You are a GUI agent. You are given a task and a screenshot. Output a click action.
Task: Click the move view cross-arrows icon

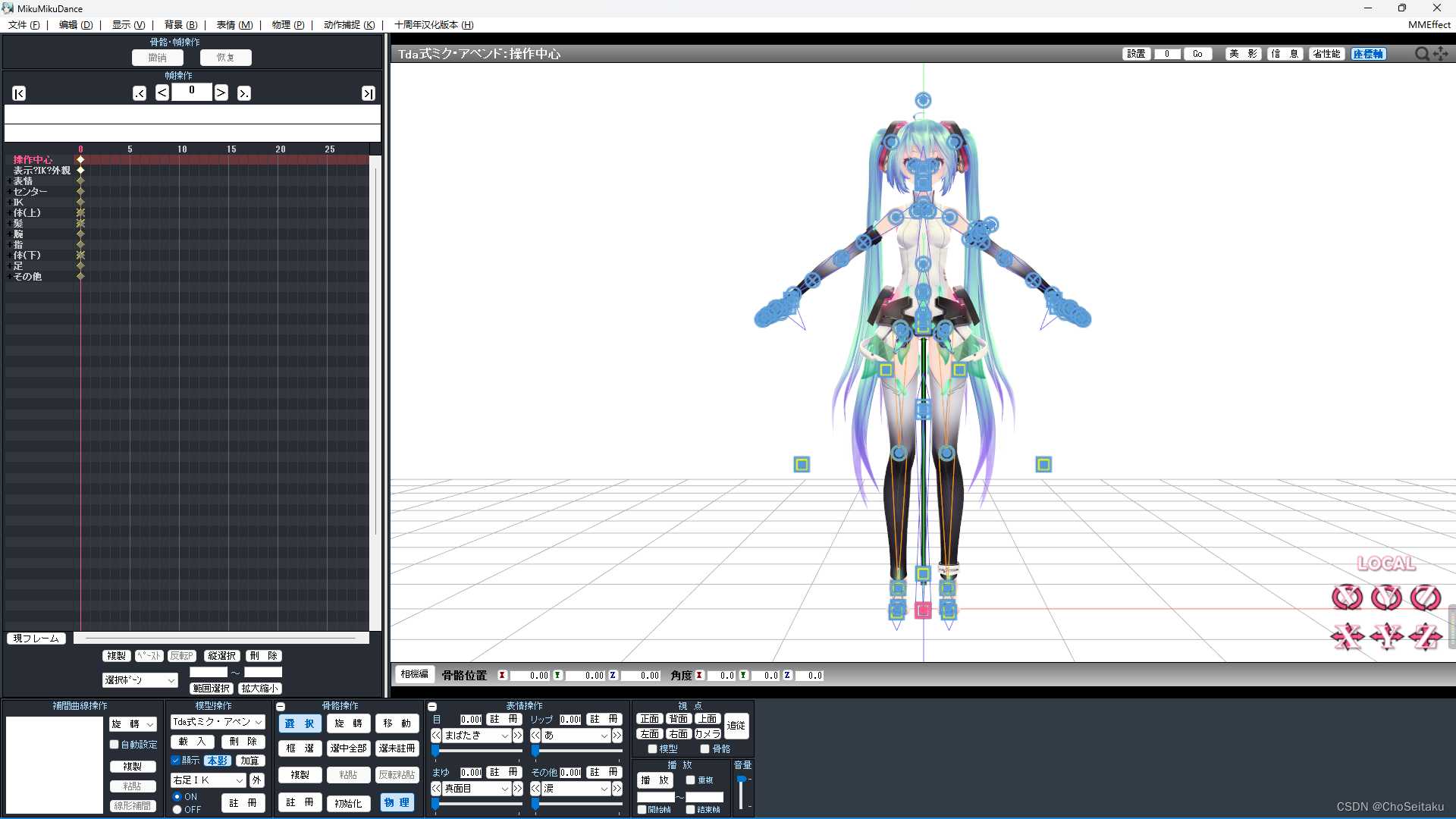pyautogui.click(x=1441, y=54)
